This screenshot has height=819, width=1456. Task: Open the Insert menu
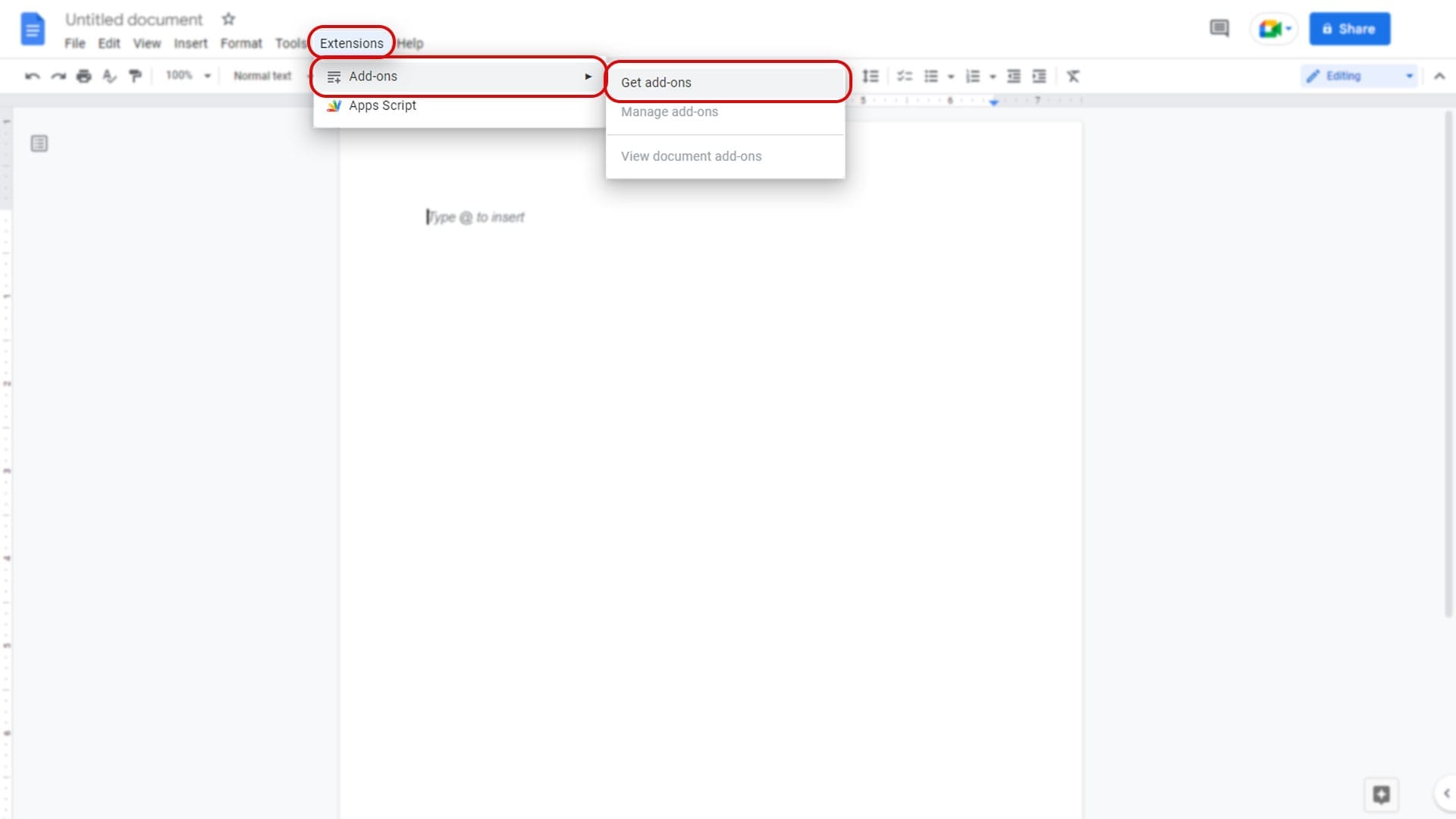(x=190, y=43)
